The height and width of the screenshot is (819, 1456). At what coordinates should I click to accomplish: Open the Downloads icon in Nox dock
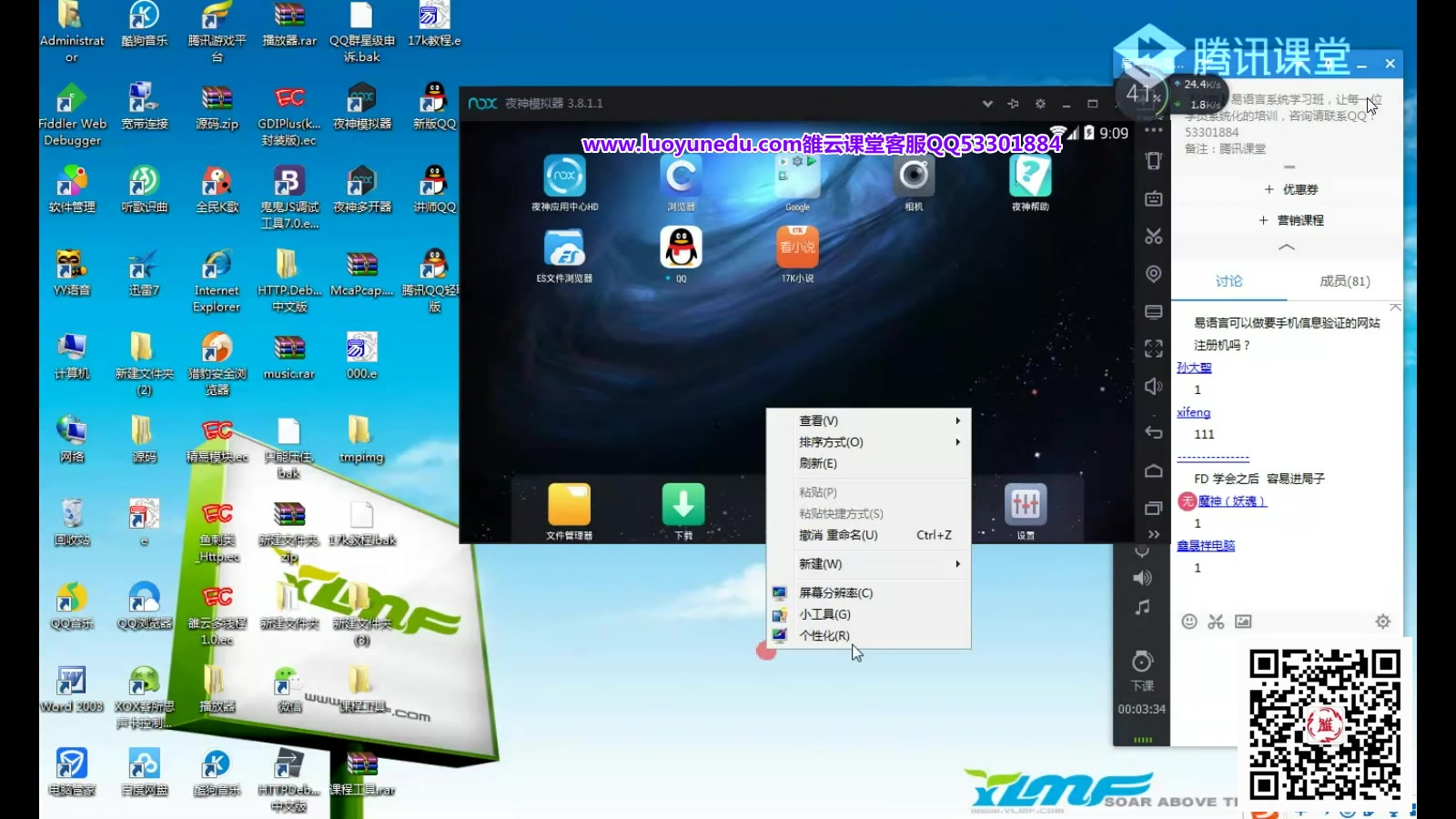pyautogui.click(x=683, y=504)
